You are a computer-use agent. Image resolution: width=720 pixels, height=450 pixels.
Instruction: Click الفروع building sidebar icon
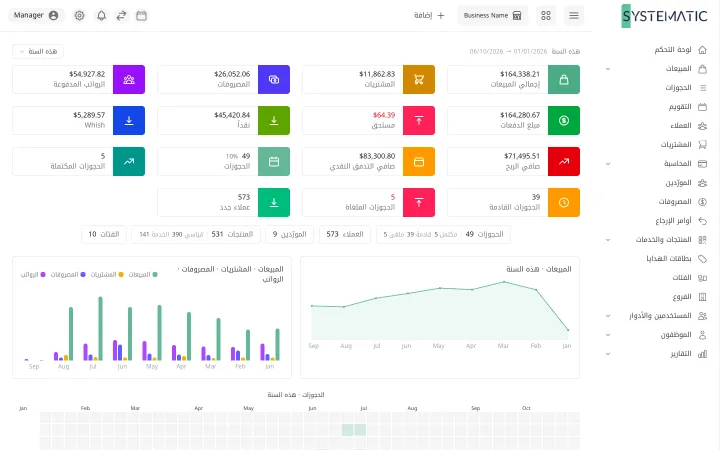(x=702, y=297)
